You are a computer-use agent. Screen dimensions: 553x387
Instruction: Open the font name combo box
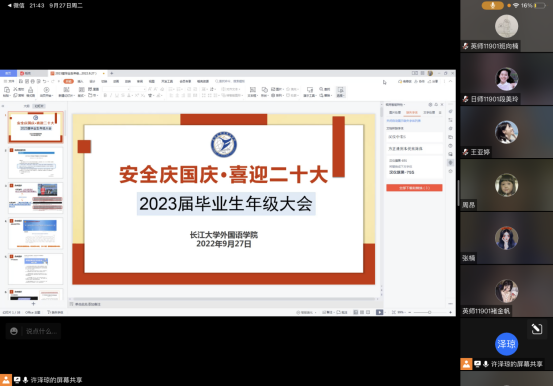[x=116, y=89]
